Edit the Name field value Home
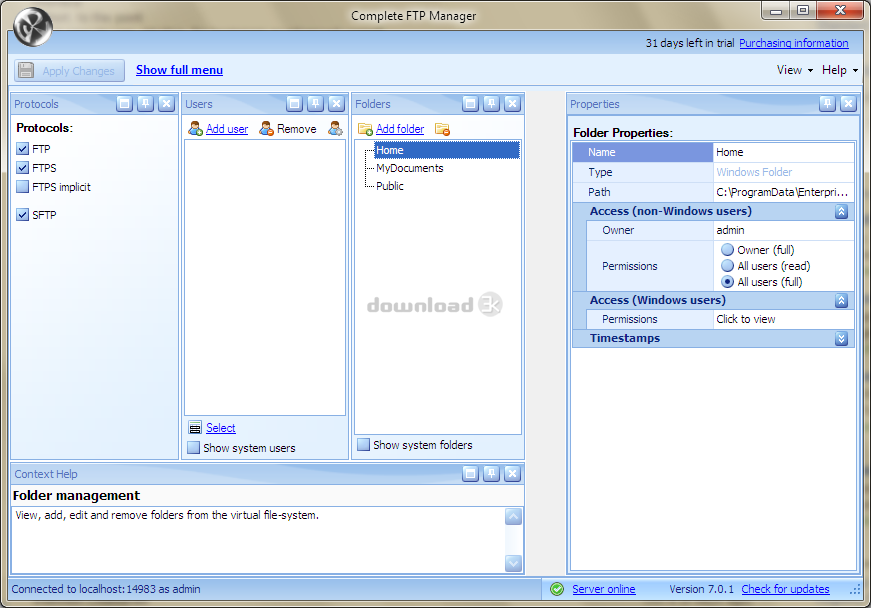 (x=783, y=152)
